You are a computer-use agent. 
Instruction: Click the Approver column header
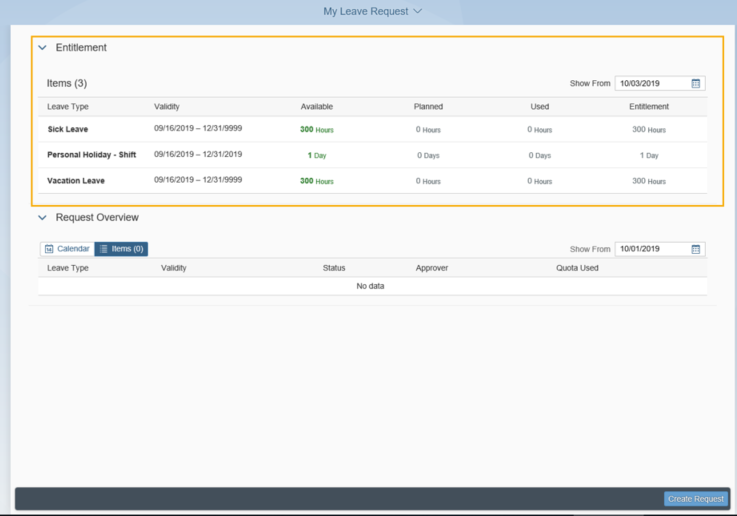click(432, 268)
